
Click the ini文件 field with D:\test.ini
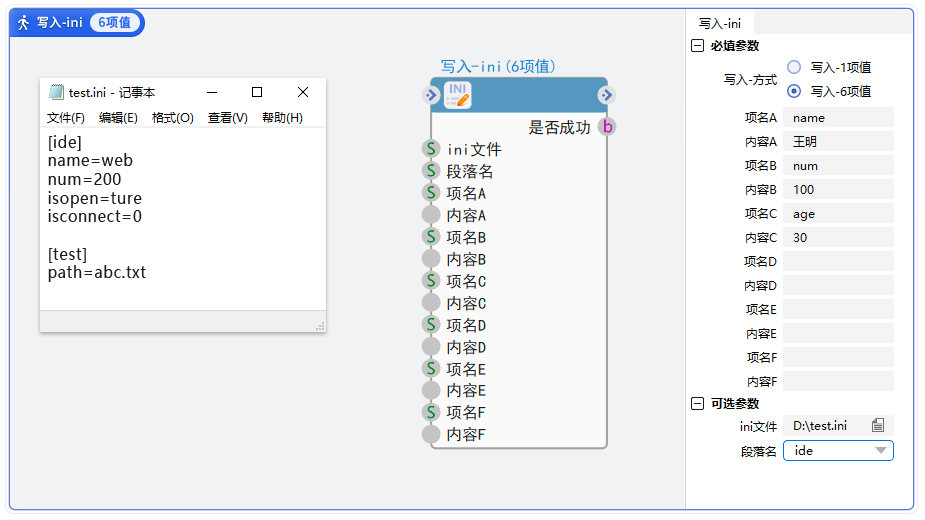tap(838, 425)
